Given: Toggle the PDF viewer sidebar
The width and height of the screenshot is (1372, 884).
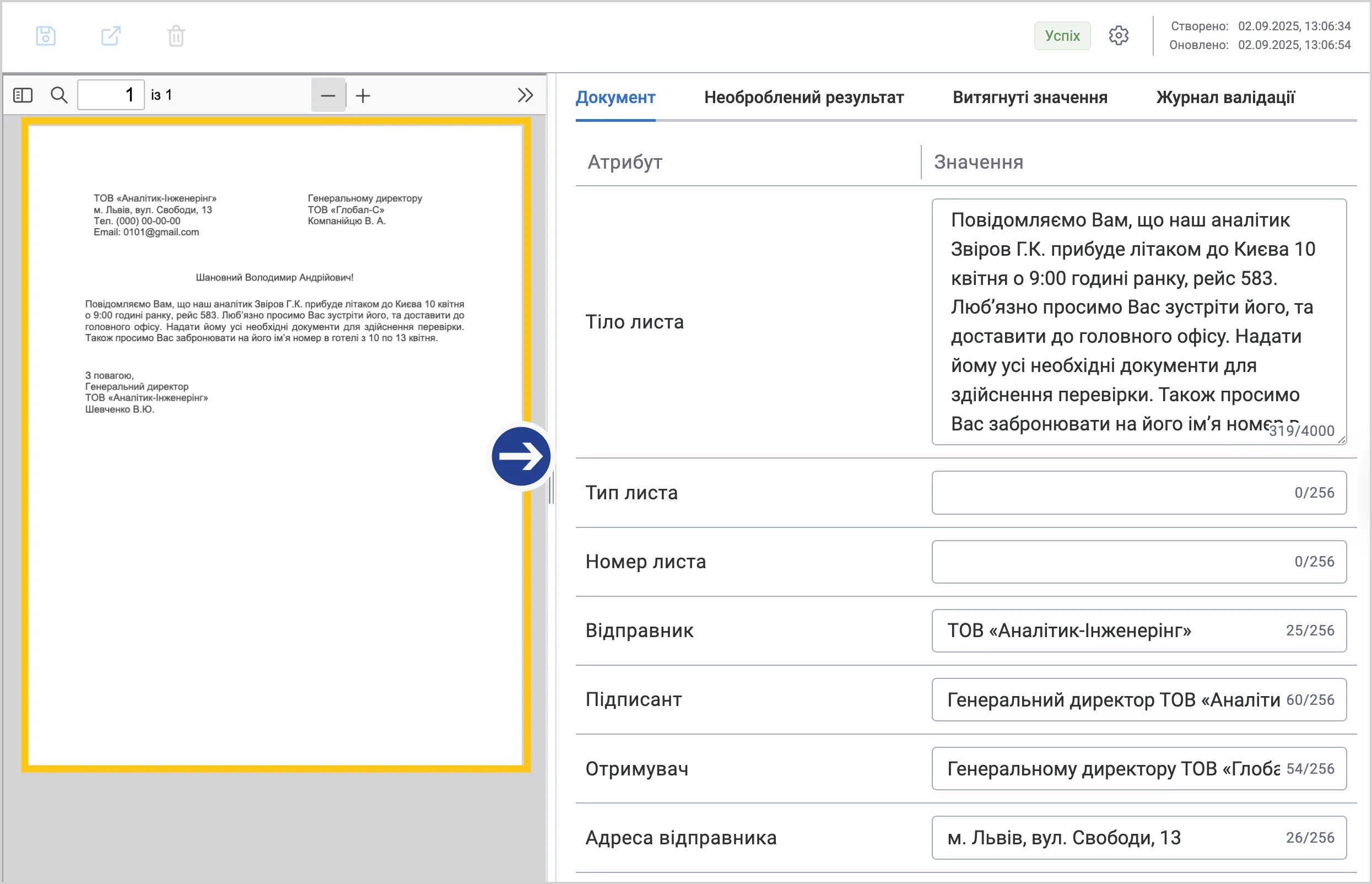Looking at the screenshot, I should point(23,95).
